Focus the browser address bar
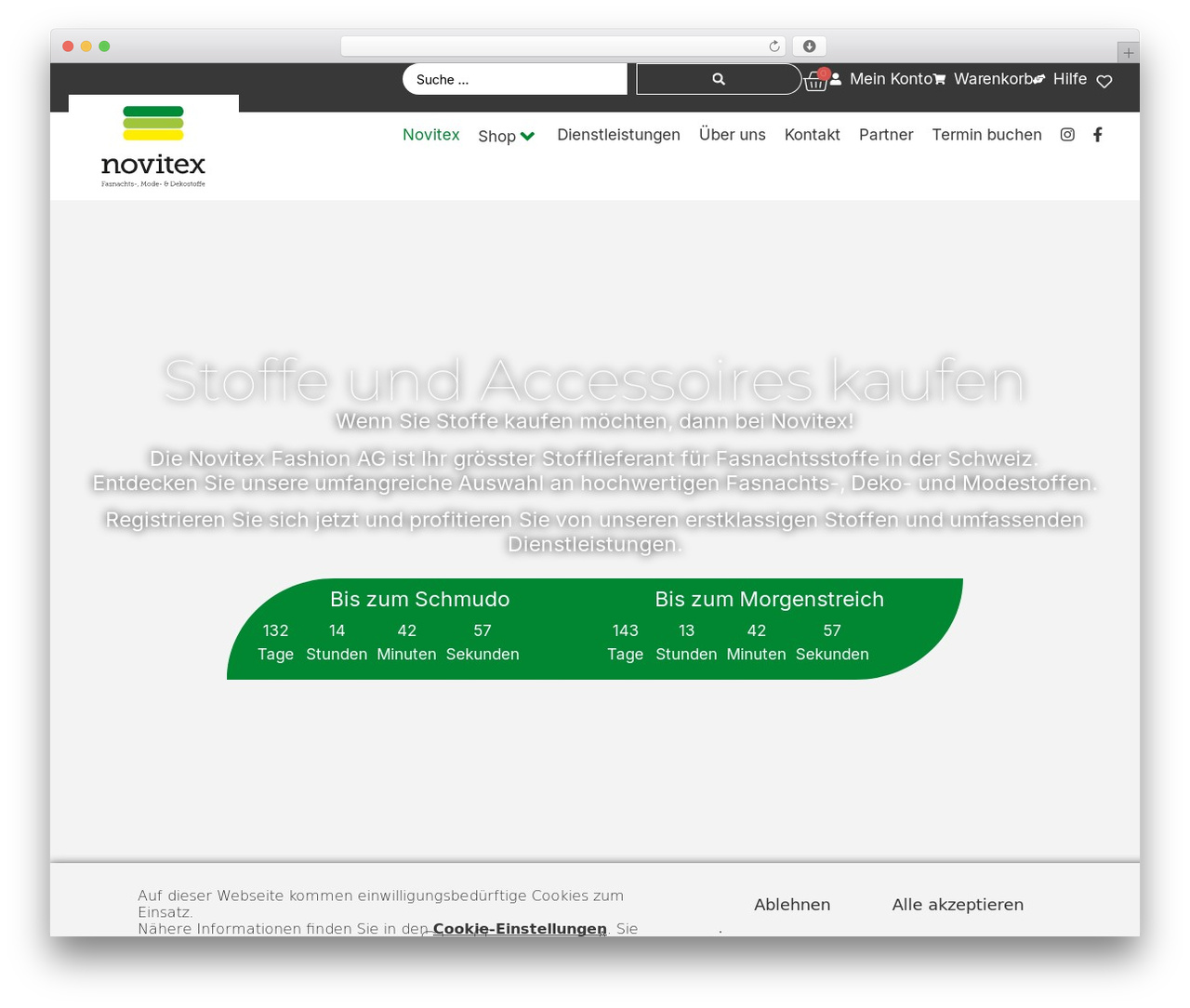Viewport: 1190px width, 1008px height. (563, 46)
